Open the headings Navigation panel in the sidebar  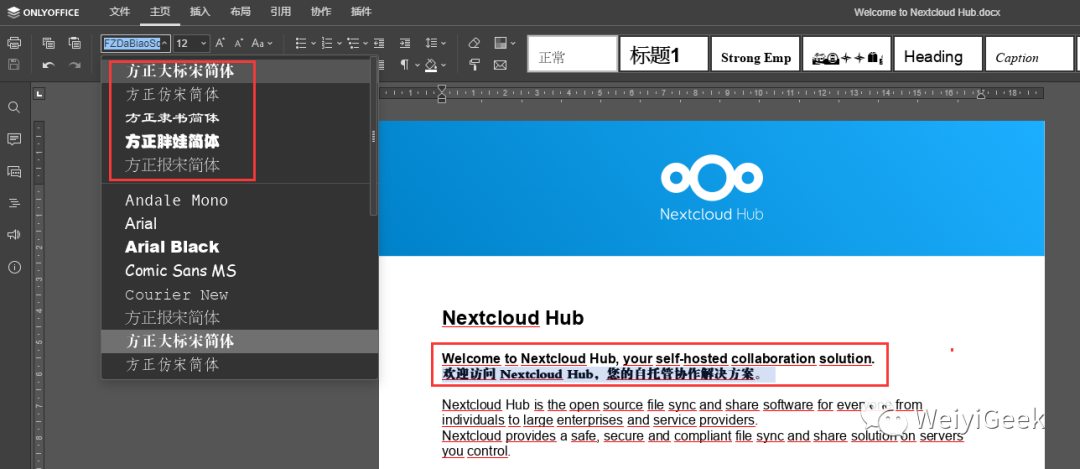pos(14,203)
